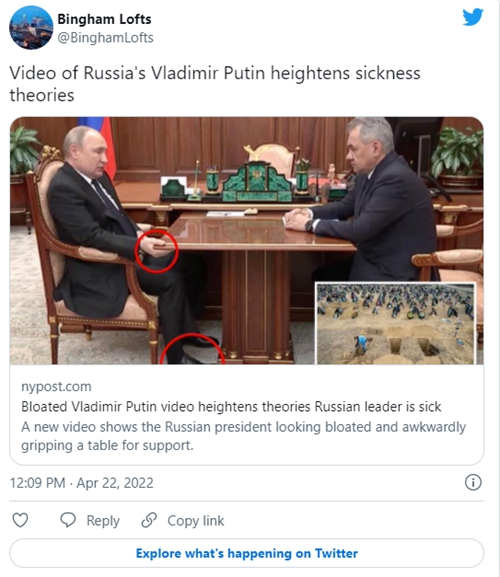Click the nypost.com source domain
500x577 pixels.
coord(56,386)
